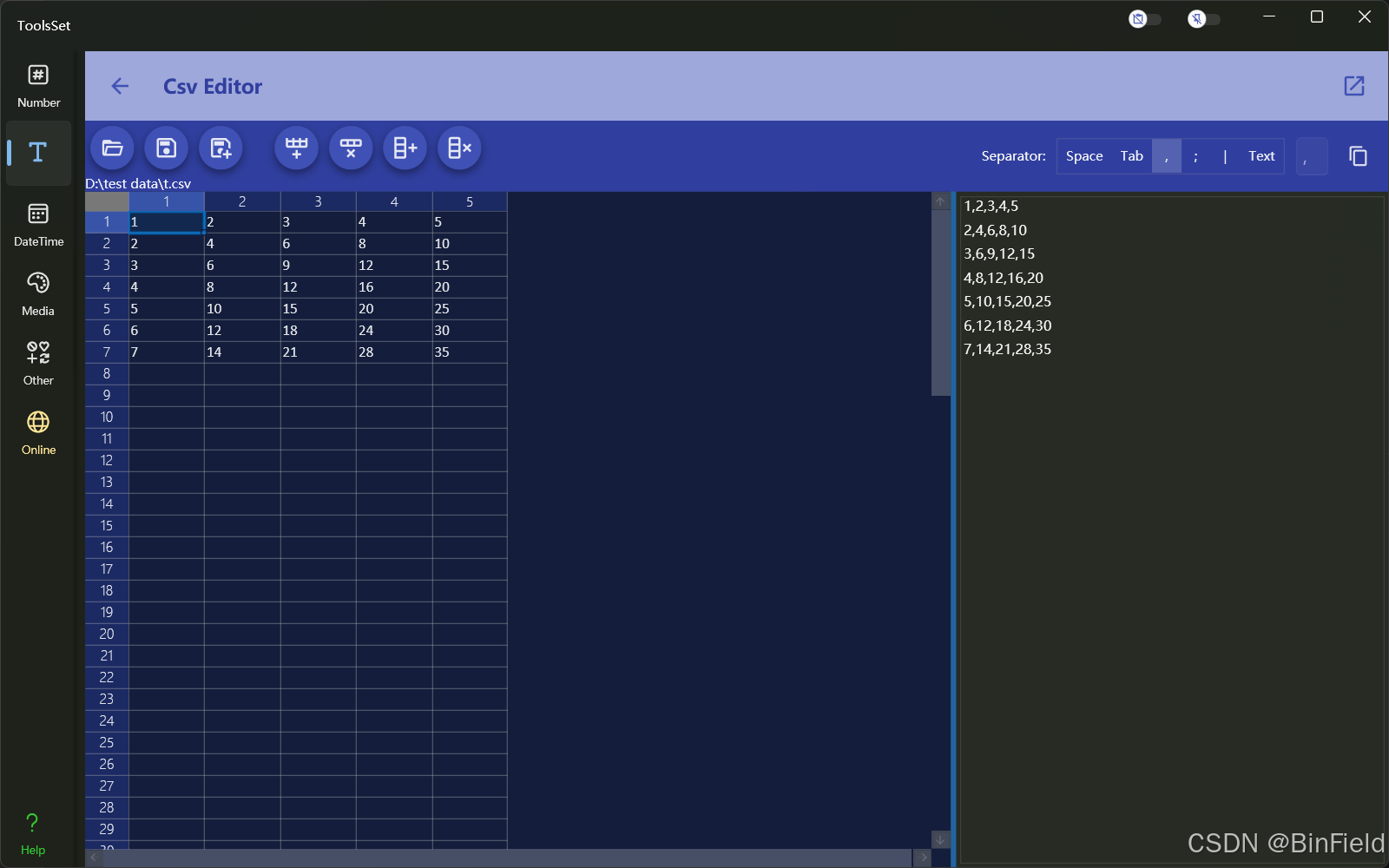Toggle the pin window on top switch
1389x868 pixels.
(x=1203, y=18)
